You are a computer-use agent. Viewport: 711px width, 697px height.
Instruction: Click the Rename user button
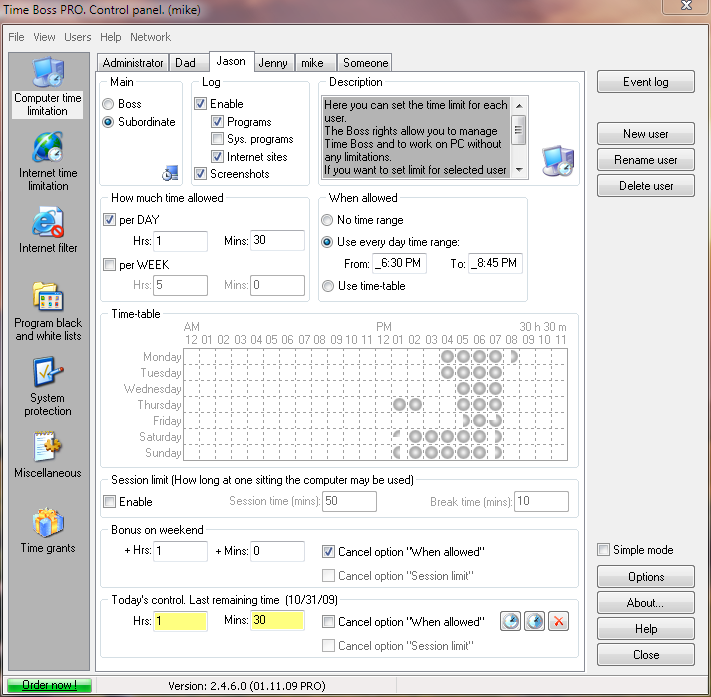646,160
